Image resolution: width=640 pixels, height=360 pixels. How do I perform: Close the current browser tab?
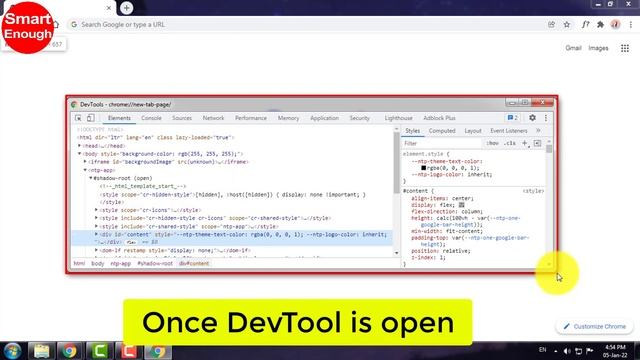[109, 8]
